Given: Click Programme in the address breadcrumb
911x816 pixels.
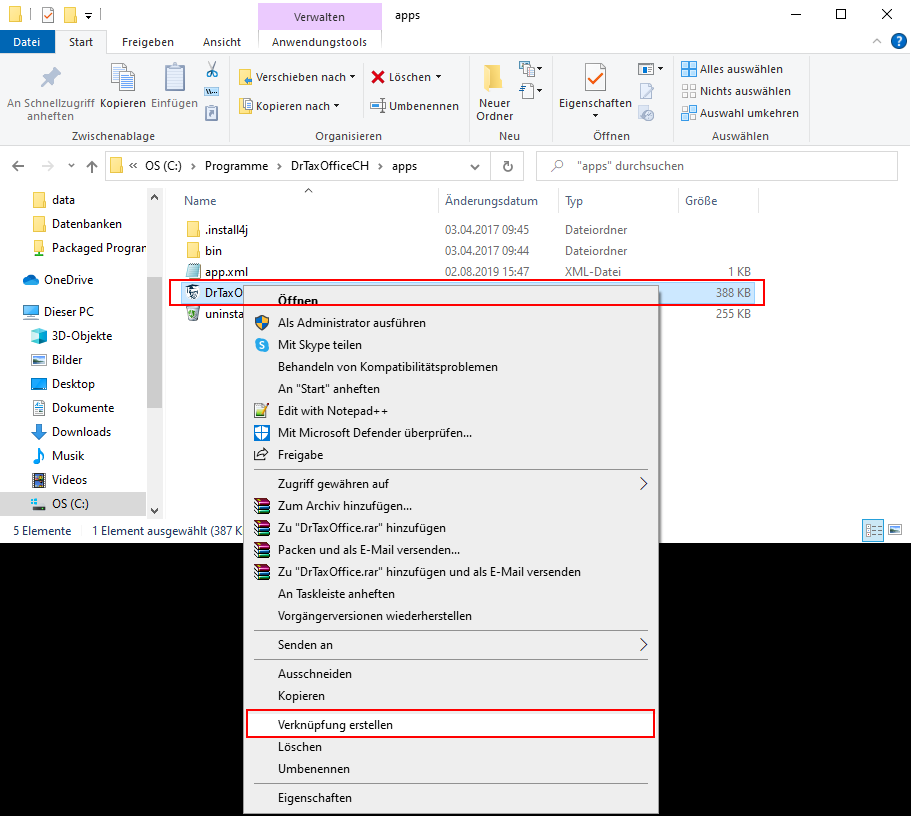Looking at the screenshot, I should 236,166.
